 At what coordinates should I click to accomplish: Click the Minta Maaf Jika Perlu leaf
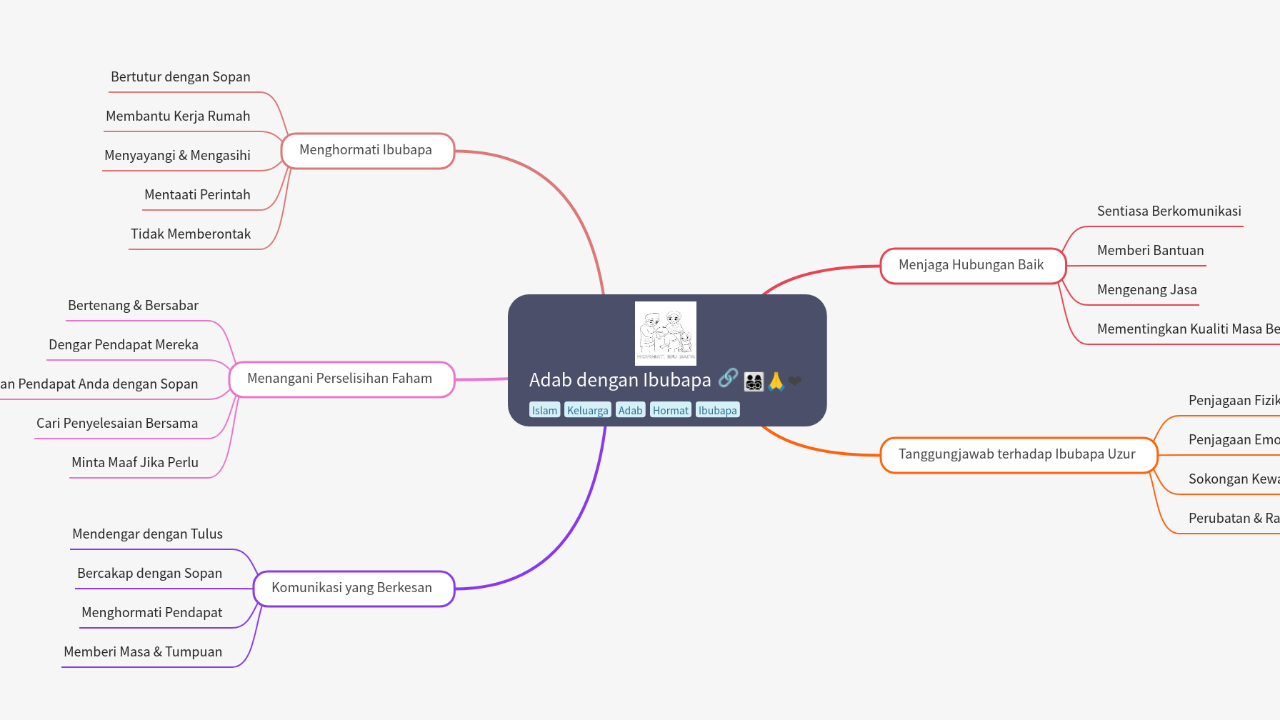click(x=135, y=462)
